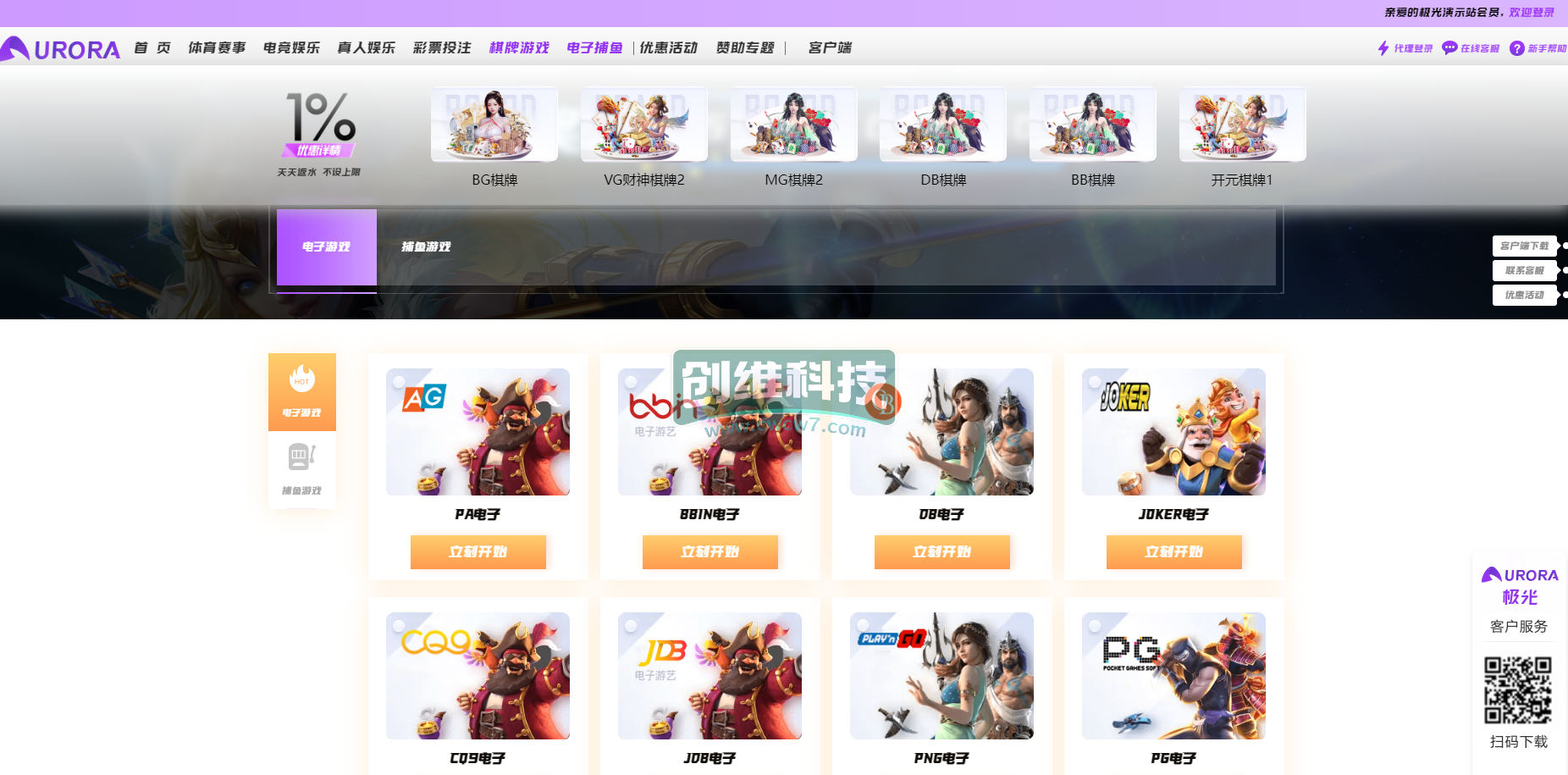
Task: Switch to the purple 电子游戏 banner tab
Action: click(x=327, y=247)
